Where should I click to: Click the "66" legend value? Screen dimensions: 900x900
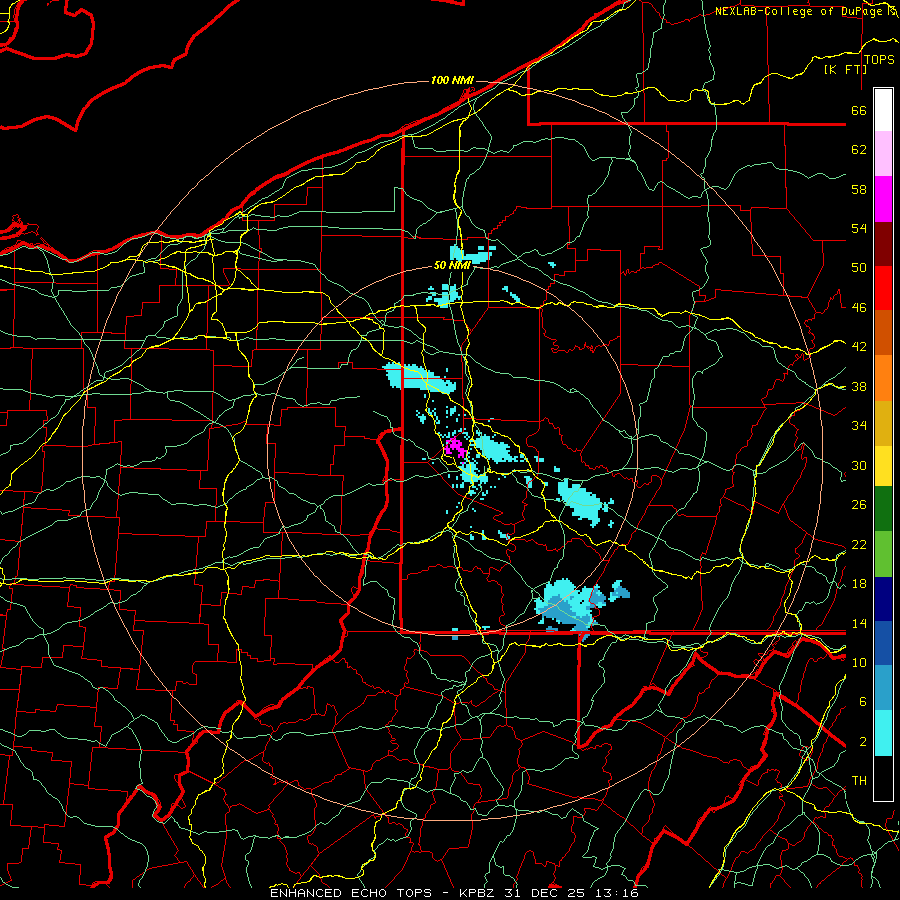pos(859,110)
